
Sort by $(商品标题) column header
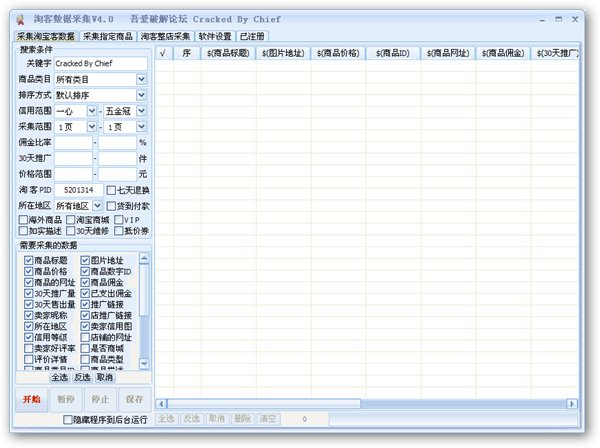point(228,53)
